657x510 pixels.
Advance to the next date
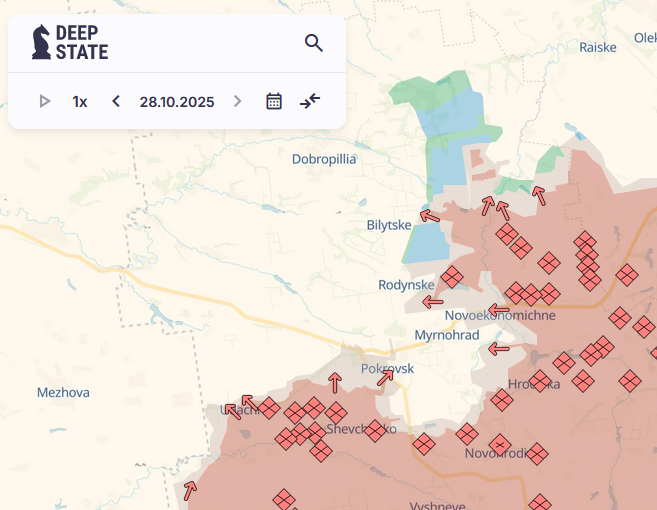pyautogui.click(x=237, y=101)
